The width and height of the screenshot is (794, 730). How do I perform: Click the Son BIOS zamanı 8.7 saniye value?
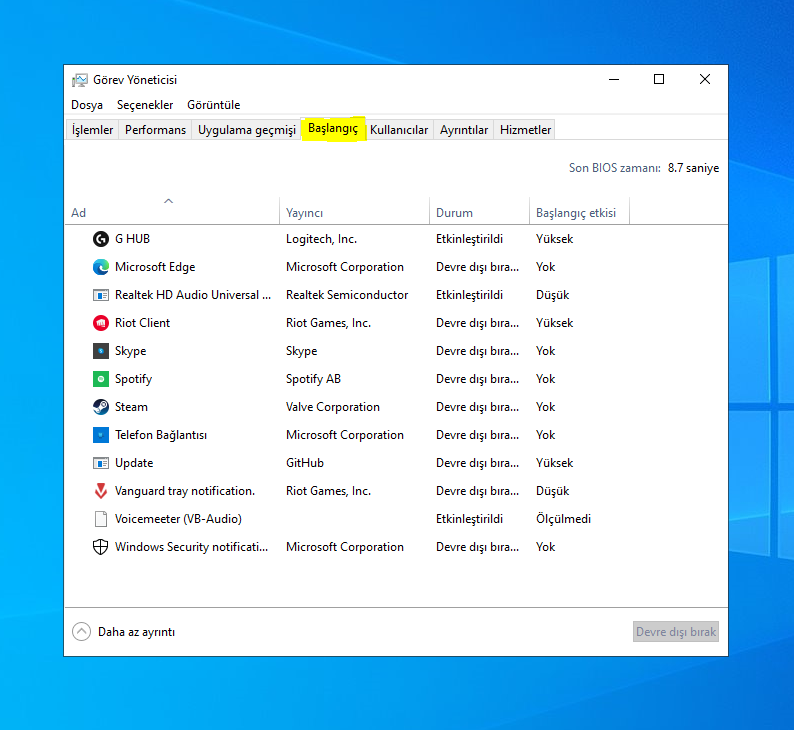coord(693,168)
